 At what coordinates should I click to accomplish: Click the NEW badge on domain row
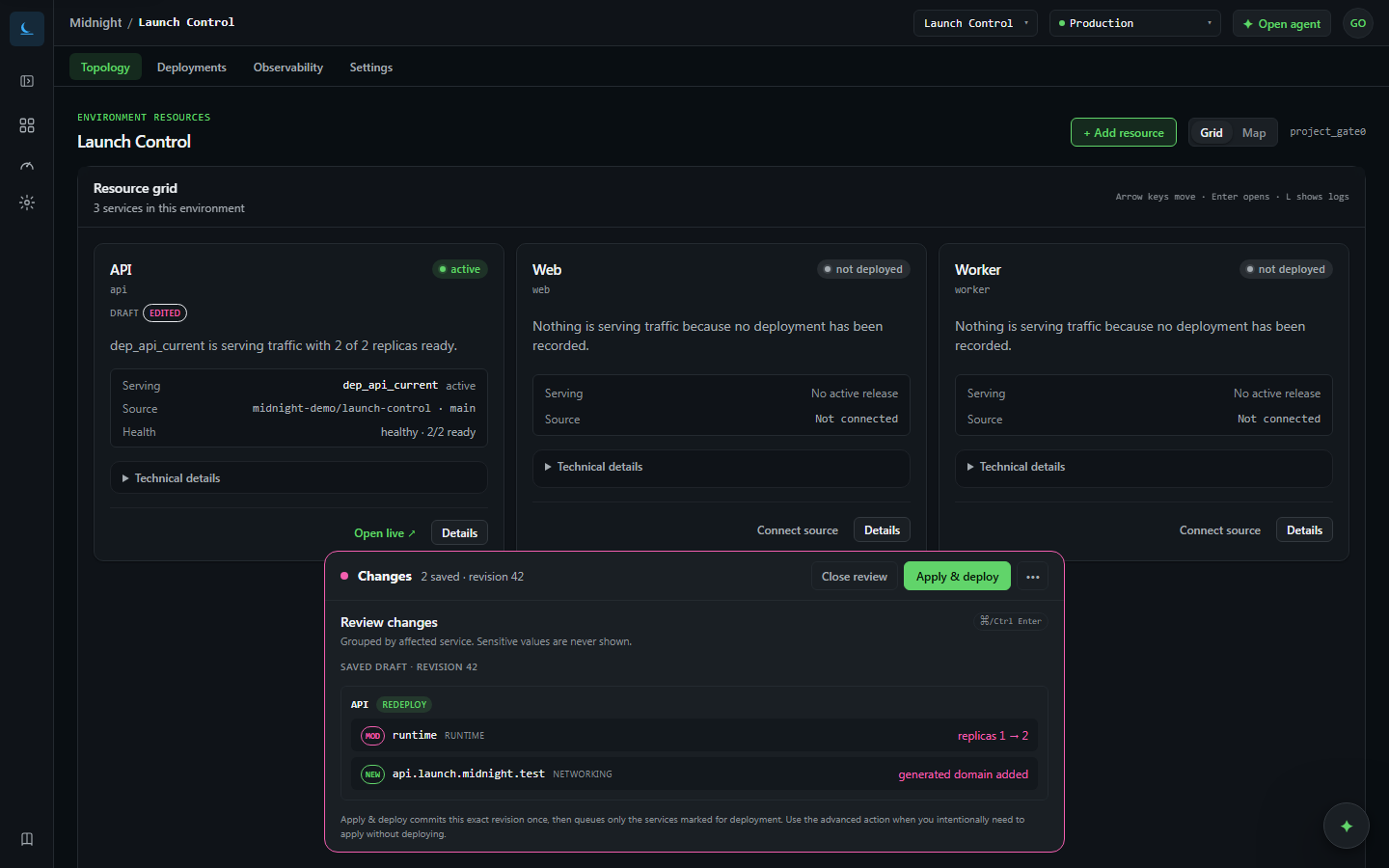click(x=372, y=774)
